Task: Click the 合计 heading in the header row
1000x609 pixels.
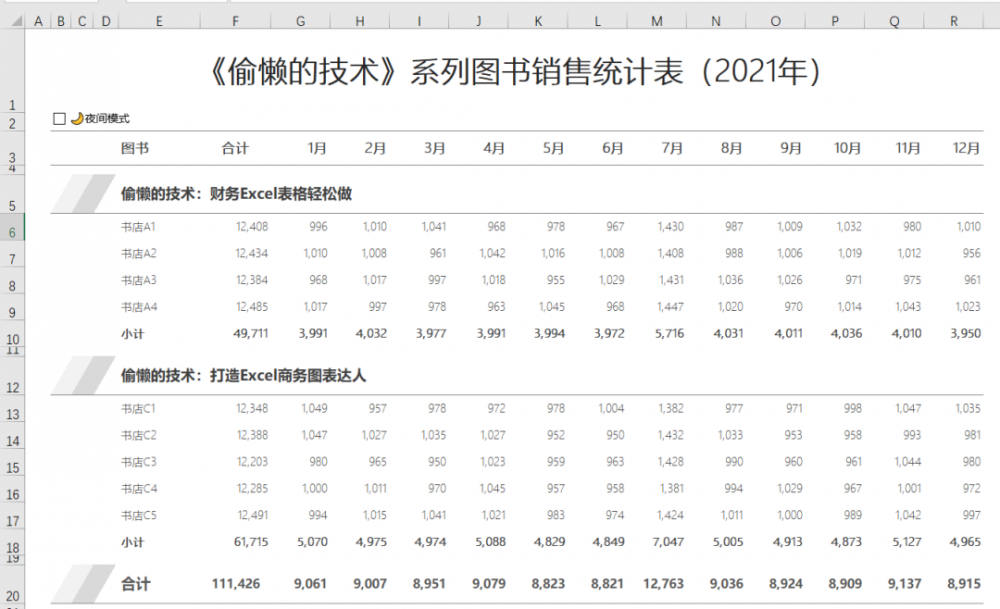Action: 235,149
